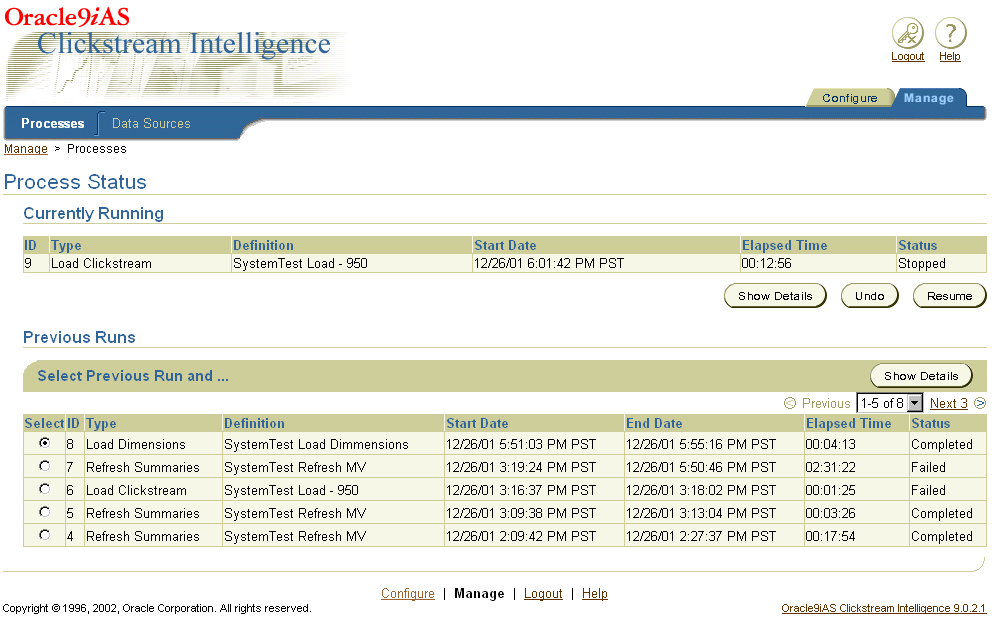Click the 'Elapsed Time' header in Previous Runs

pos(848,423)
